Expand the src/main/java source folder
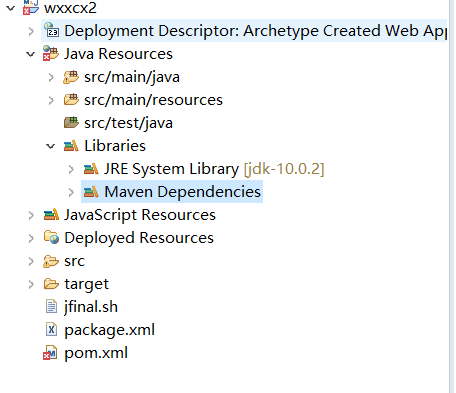Viewport: 456px width, 393px height. pyautogui.click(x=51, y=77)
